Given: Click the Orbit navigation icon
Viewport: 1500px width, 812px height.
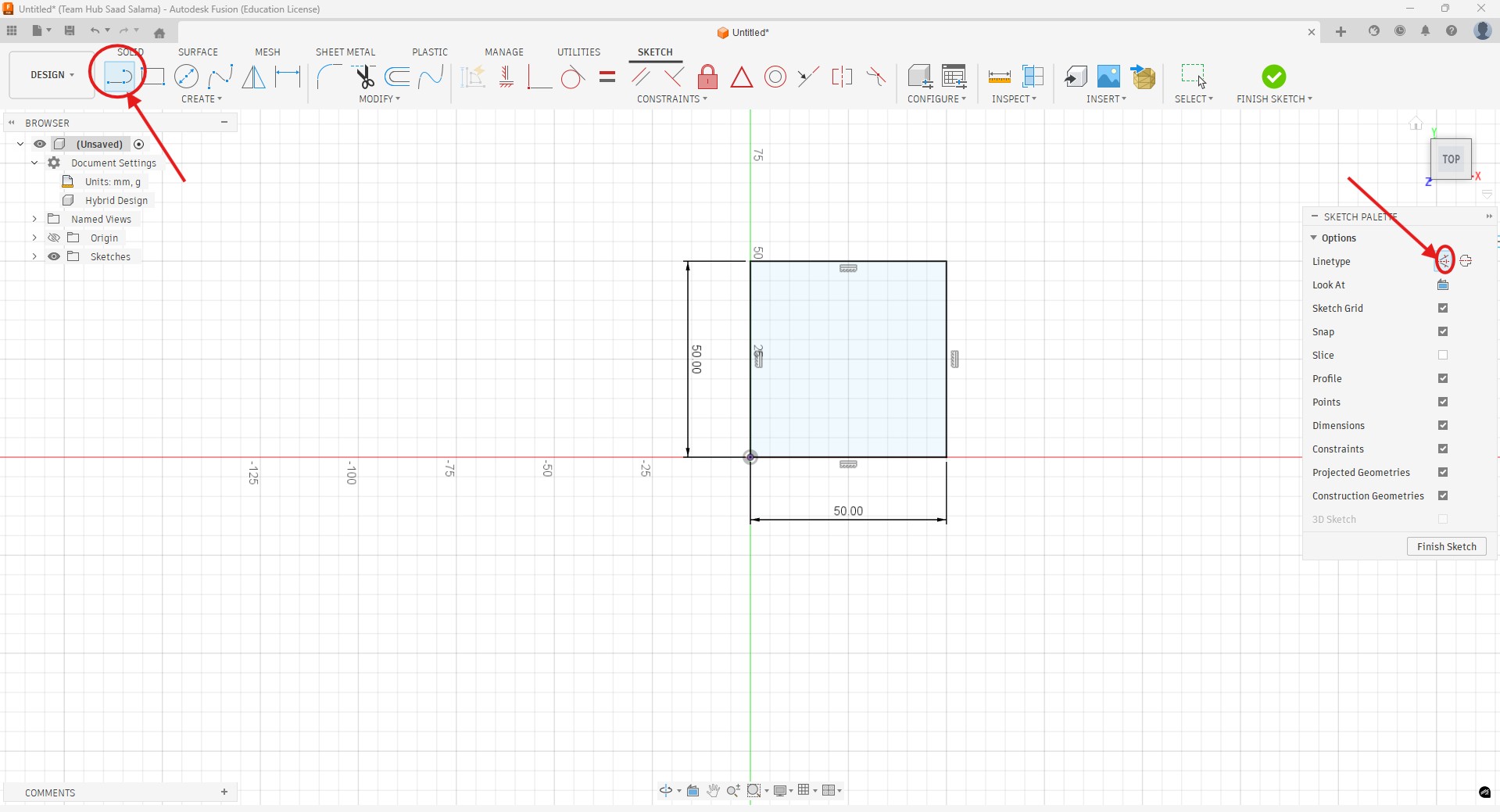Looking at the screenshot, I should pos(665,790).
